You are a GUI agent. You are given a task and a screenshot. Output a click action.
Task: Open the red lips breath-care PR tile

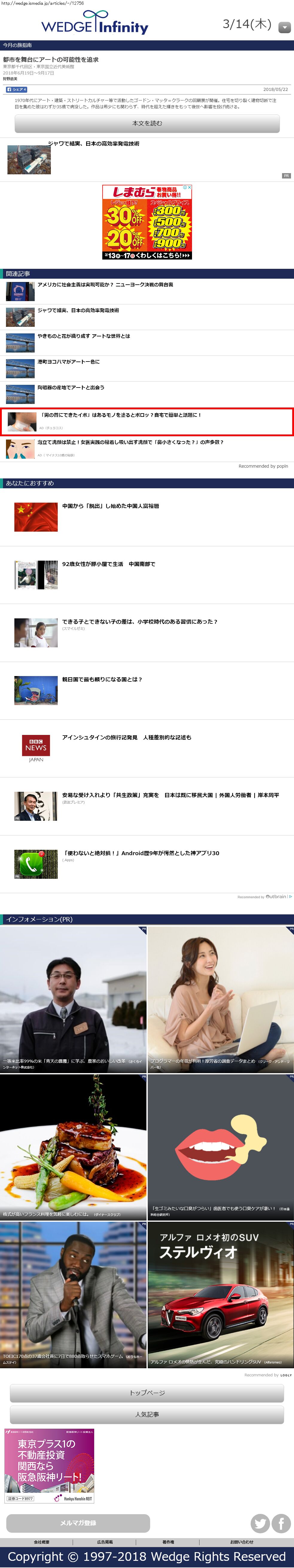(221, 1147)
